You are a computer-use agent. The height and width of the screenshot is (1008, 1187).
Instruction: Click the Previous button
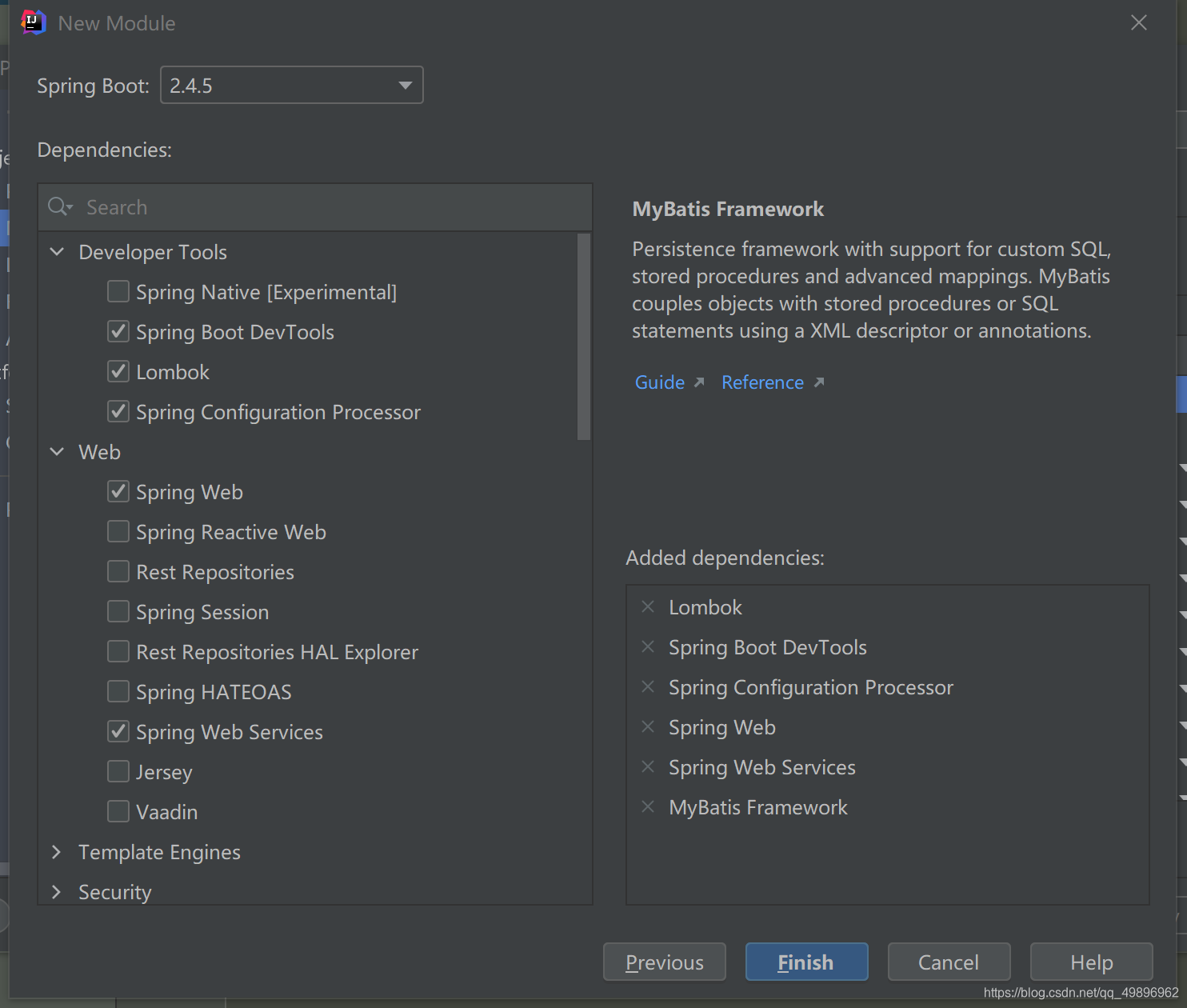pos(665,962)
